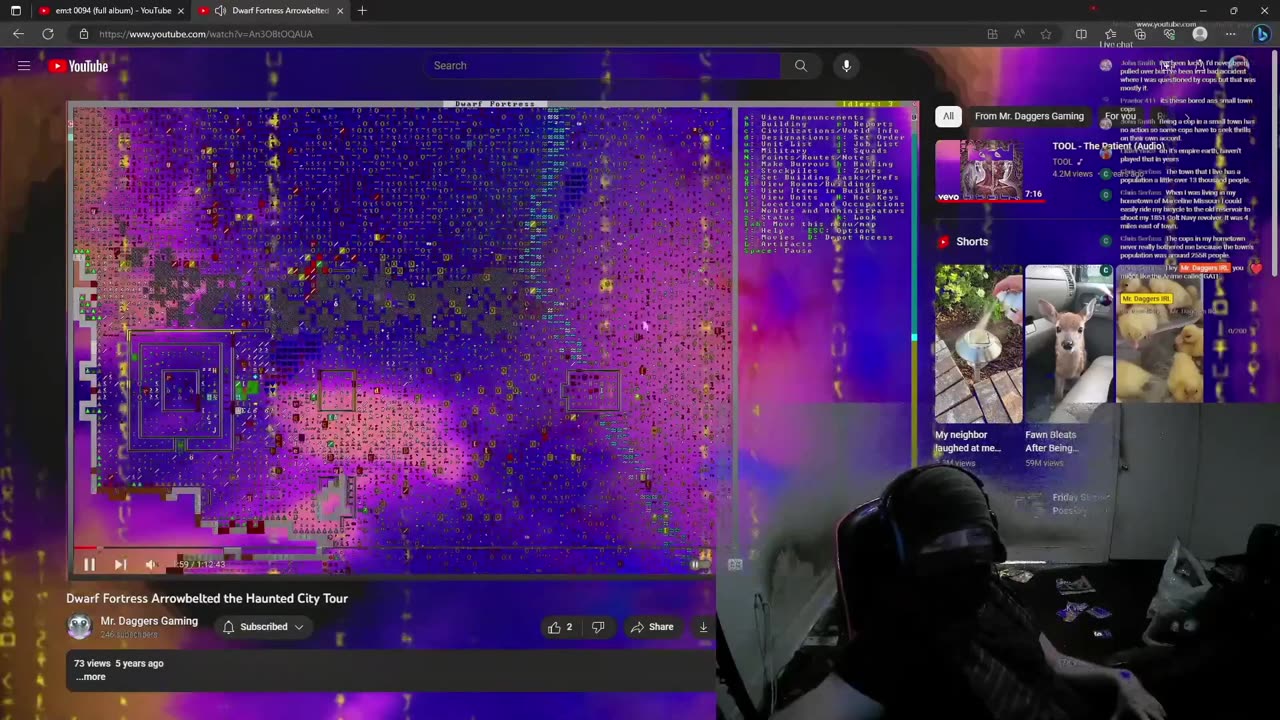Seek on the red video progress bar
The image size is (1280, 720).
pos(395,547)
